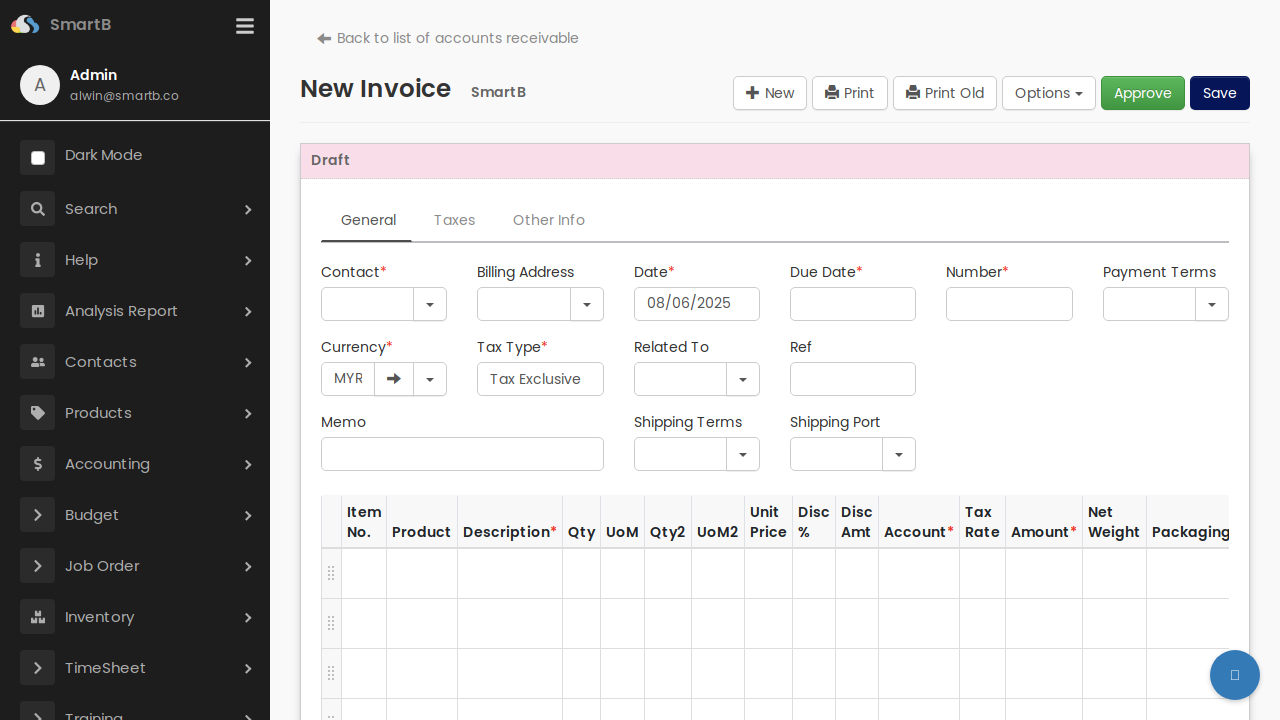Open Analysis Report via its chart icon
Image resolution: width=1280 pixels, height=720 pixels.
coord(37,311)
